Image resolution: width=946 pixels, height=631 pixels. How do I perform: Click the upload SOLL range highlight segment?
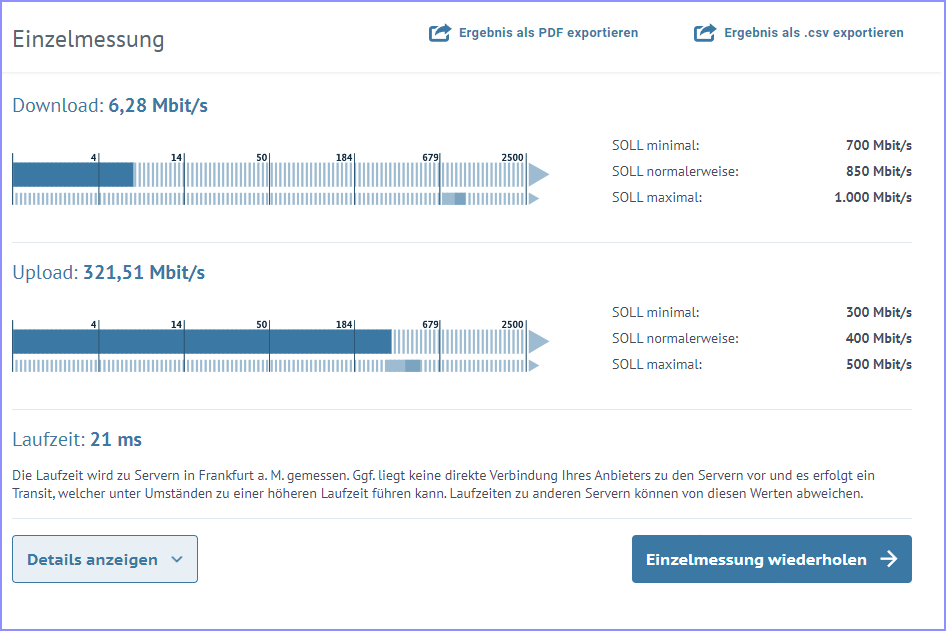[x=403, y=366]
